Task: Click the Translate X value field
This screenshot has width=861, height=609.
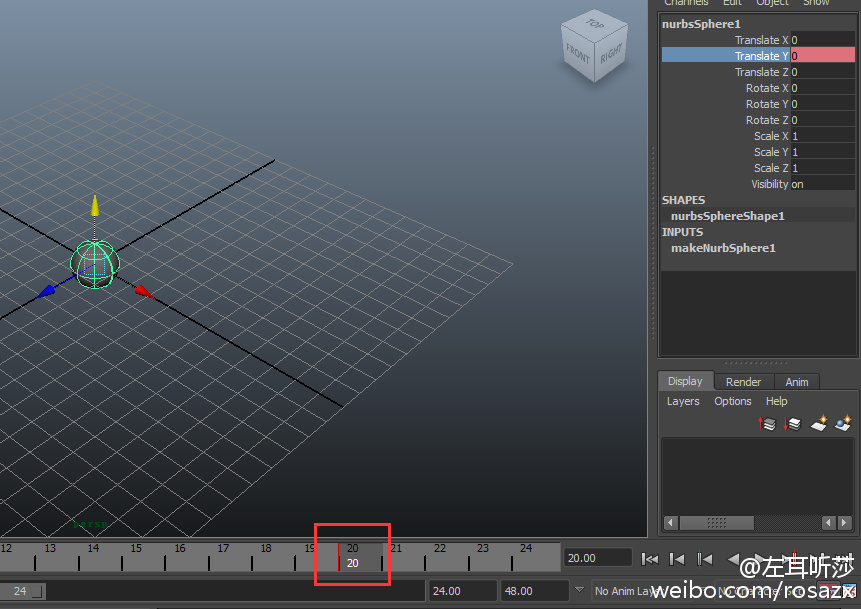Action: pyautogui.click(x=823, y=40)
